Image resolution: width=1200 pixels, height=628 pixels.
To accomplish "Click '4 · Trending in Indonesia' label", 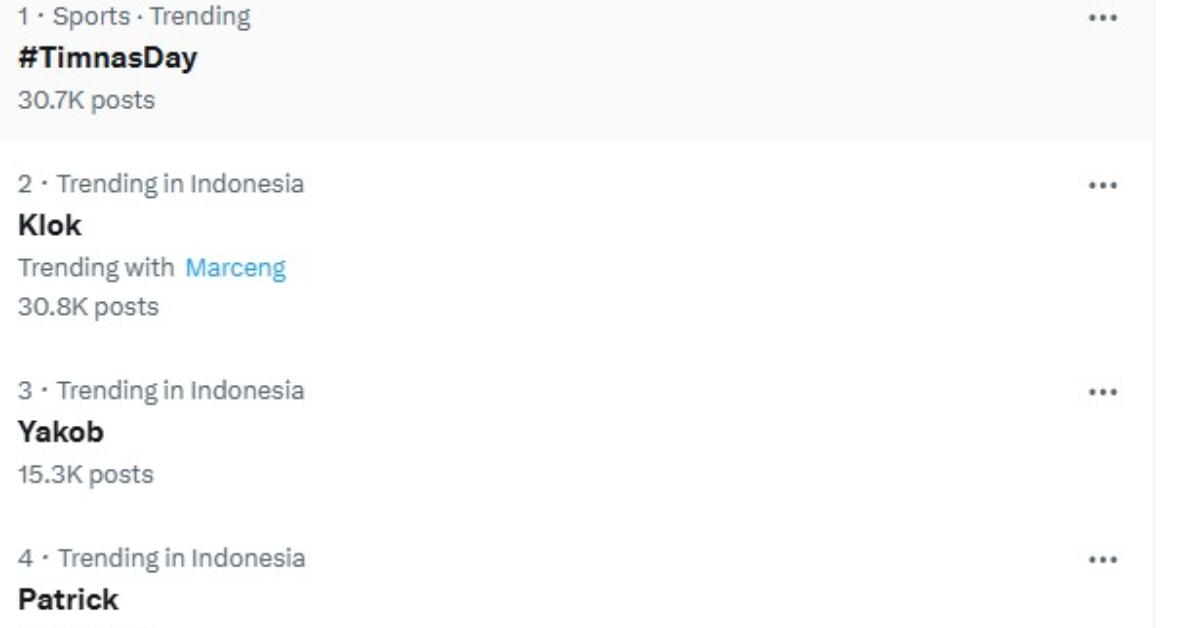I will pyautogui.click(x=161, y=558).
